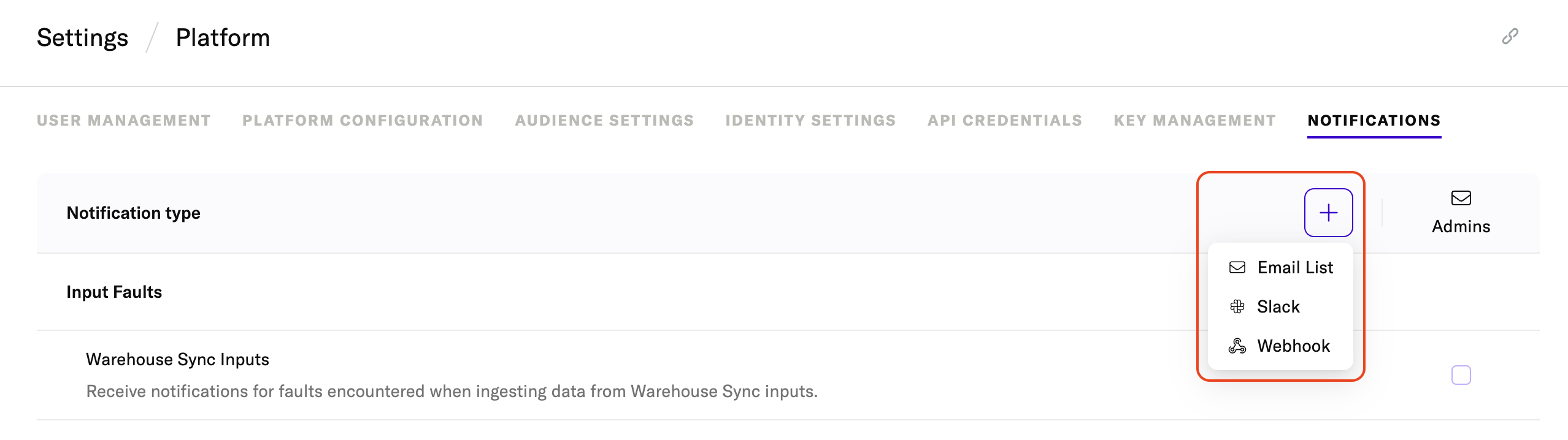Switch to the User Management tab
Image resolution: width=1568 pixels, height=440 pixels.
point(123,121)
